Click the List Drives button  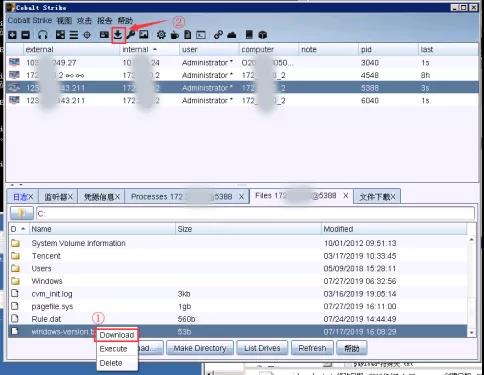(262, 348)
